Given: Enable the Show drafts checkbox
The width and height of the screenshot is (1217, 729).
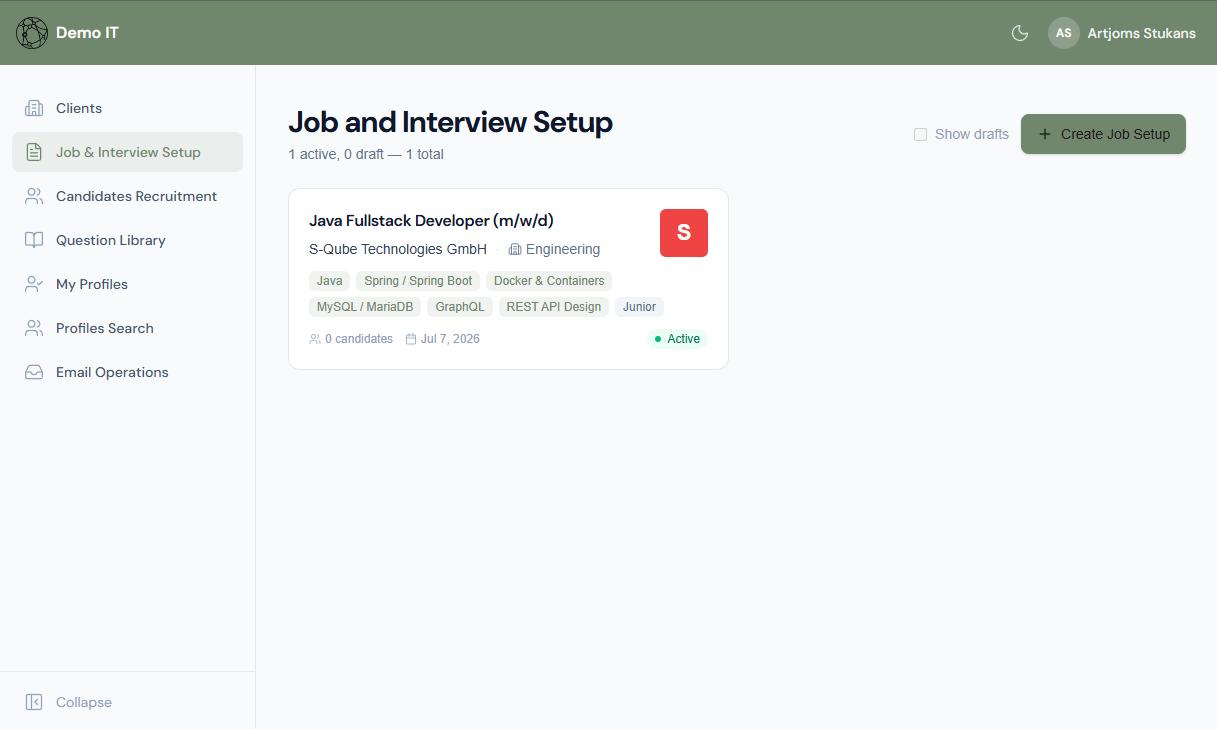Looking at the screenshot, I should (x=921, y=134).
